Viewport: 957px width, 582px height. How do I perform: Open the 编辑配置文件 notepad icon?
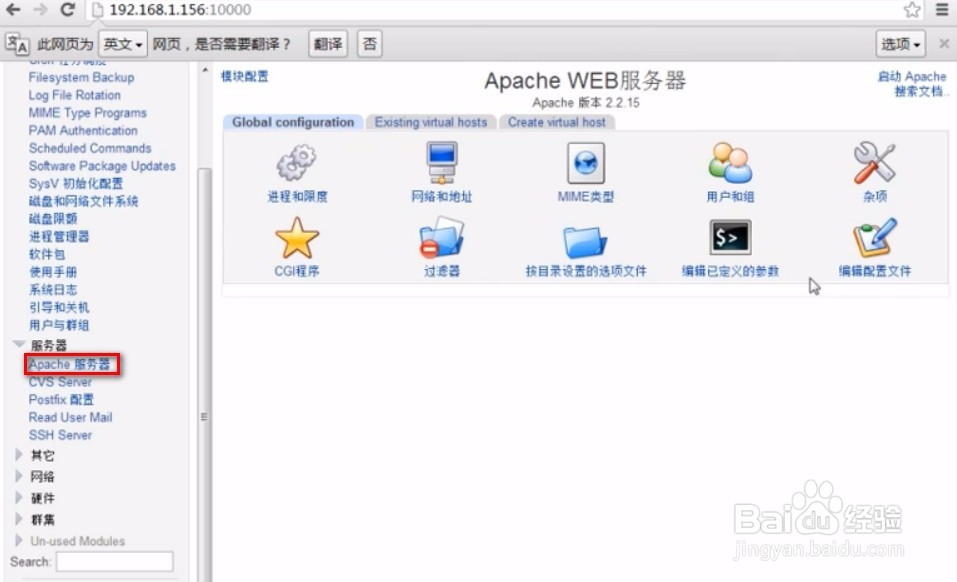click(874, 238)
